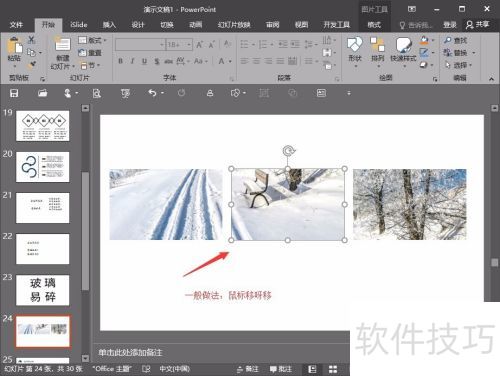The image size is (500, 376).
Task: Click the Comments (批注) button in status bar
Action: coord(281,369)
